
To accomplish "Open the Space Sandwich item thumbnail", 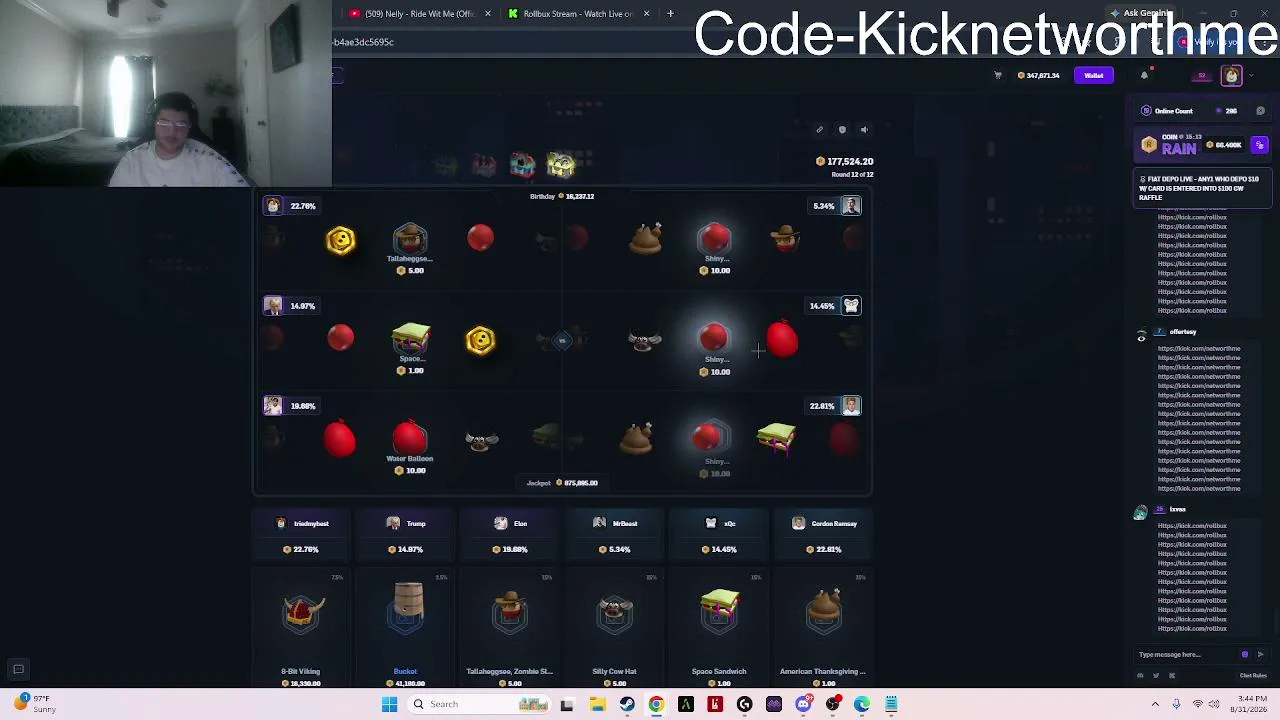I will 719,612.
